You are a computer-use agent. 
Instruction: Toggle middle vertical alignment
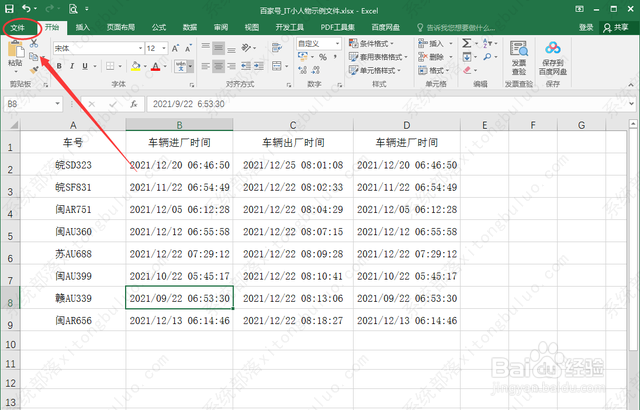click(218, 48)
